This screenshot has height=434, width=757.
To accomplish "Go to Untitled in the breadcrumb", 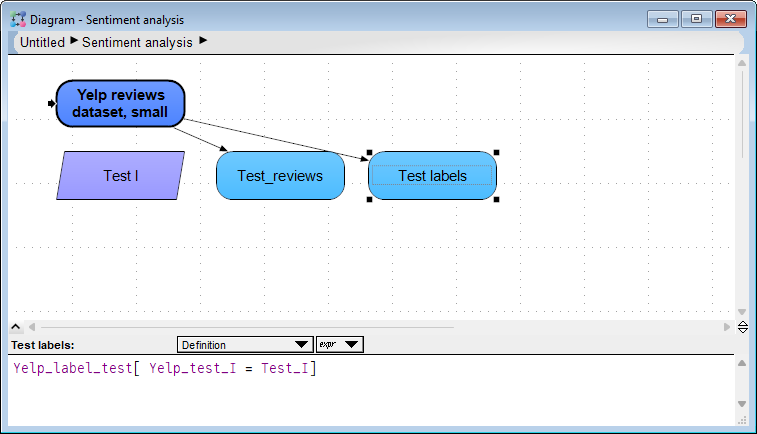I will point(42,42).
